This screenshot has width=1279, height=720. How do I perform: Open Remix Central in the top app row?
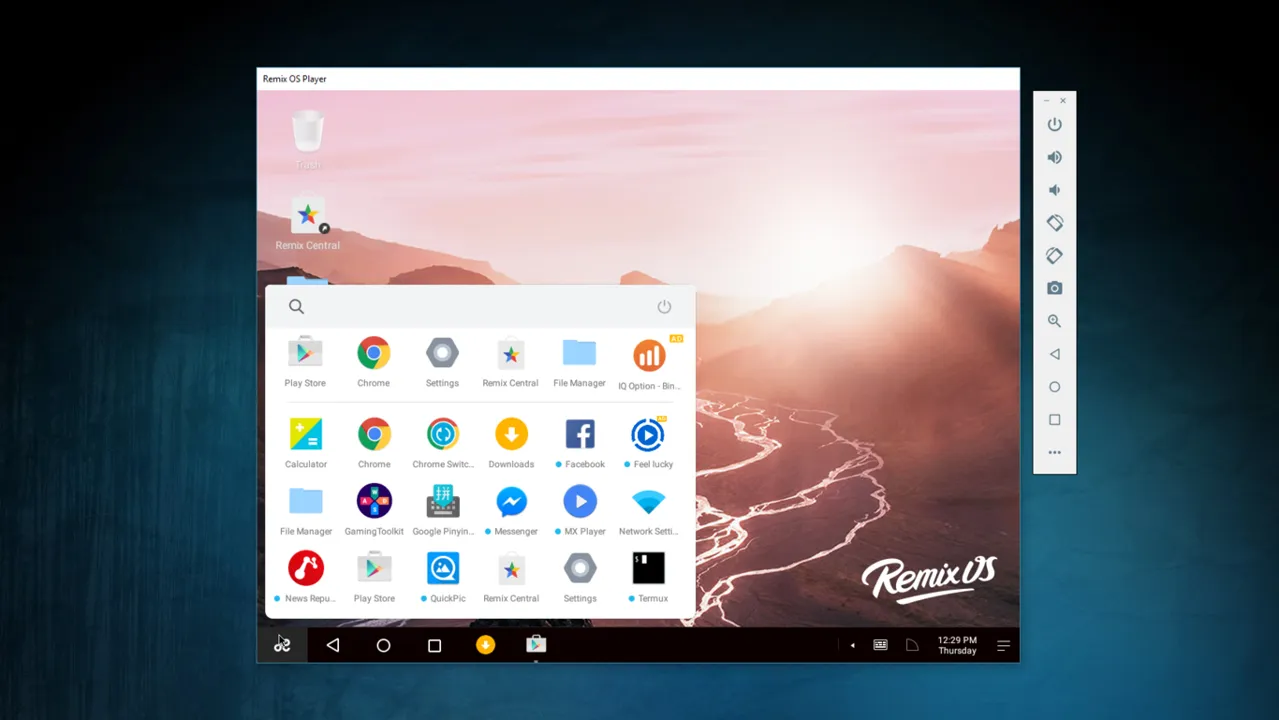[511, 353]
